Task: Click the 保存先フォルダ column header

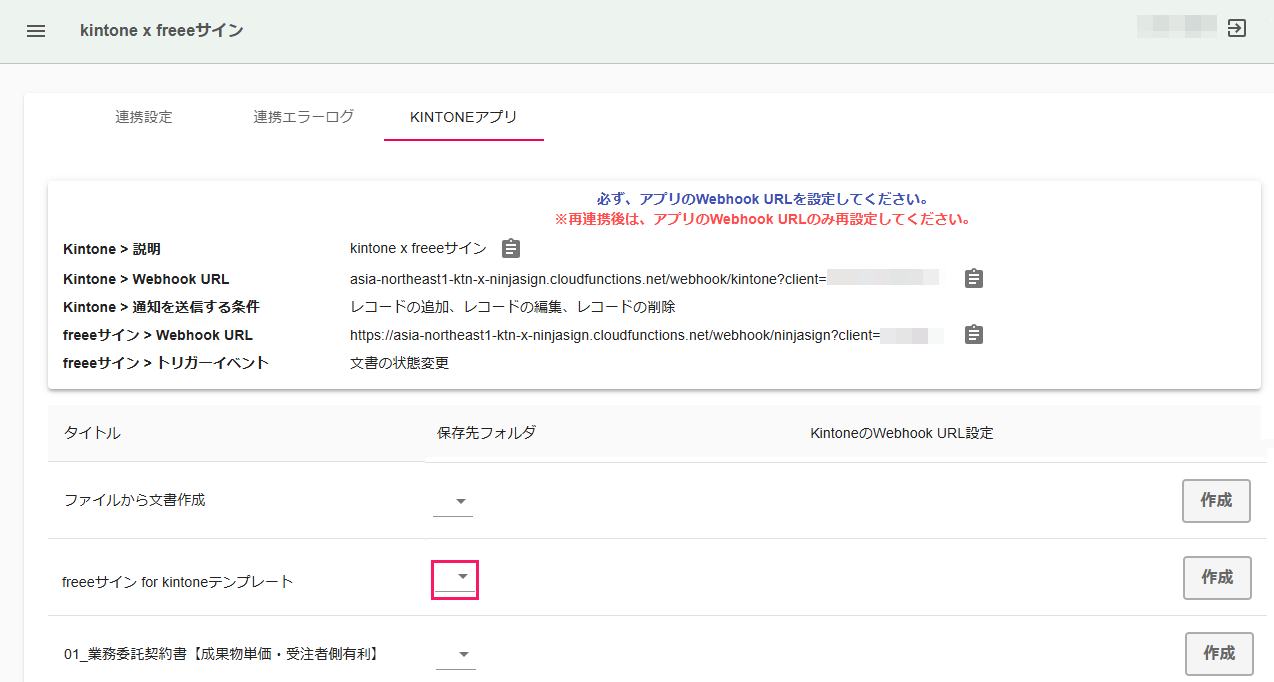Action: [486, 433]
